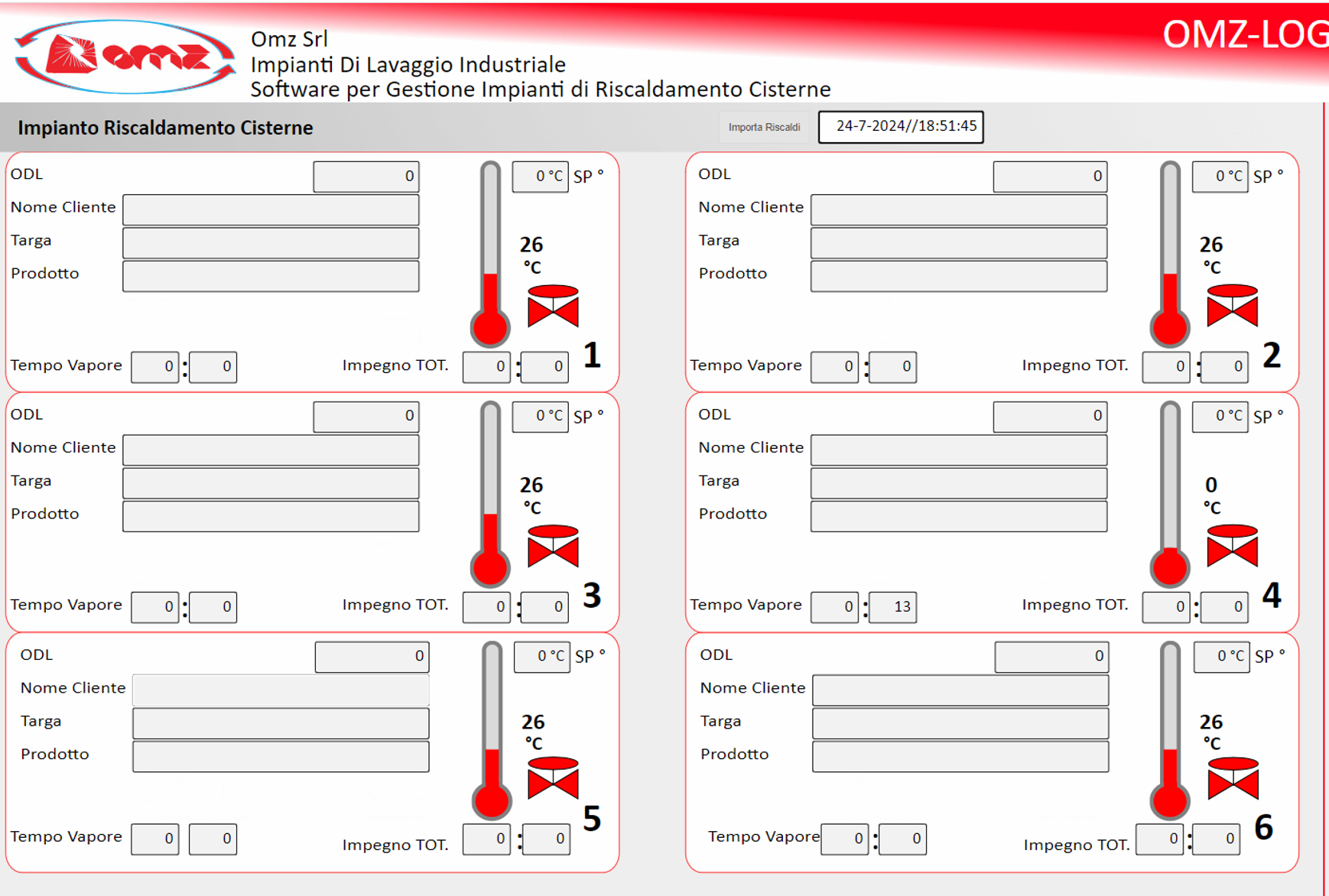Click Tempo Vapore minutes value 13 in tank 4

click(892, 607)
